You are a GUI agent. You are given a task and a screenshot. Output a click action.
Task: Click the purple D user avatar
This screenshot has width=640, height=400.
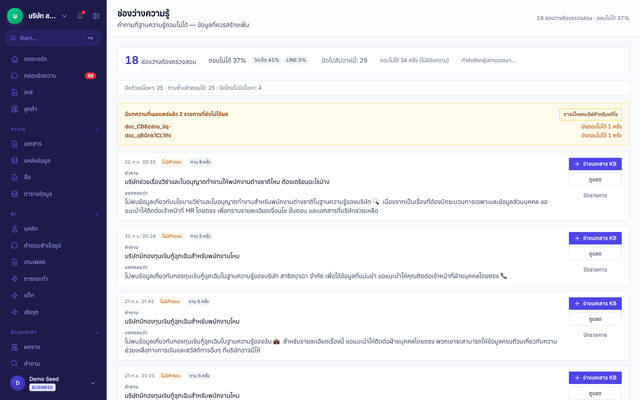click(18, 383)
